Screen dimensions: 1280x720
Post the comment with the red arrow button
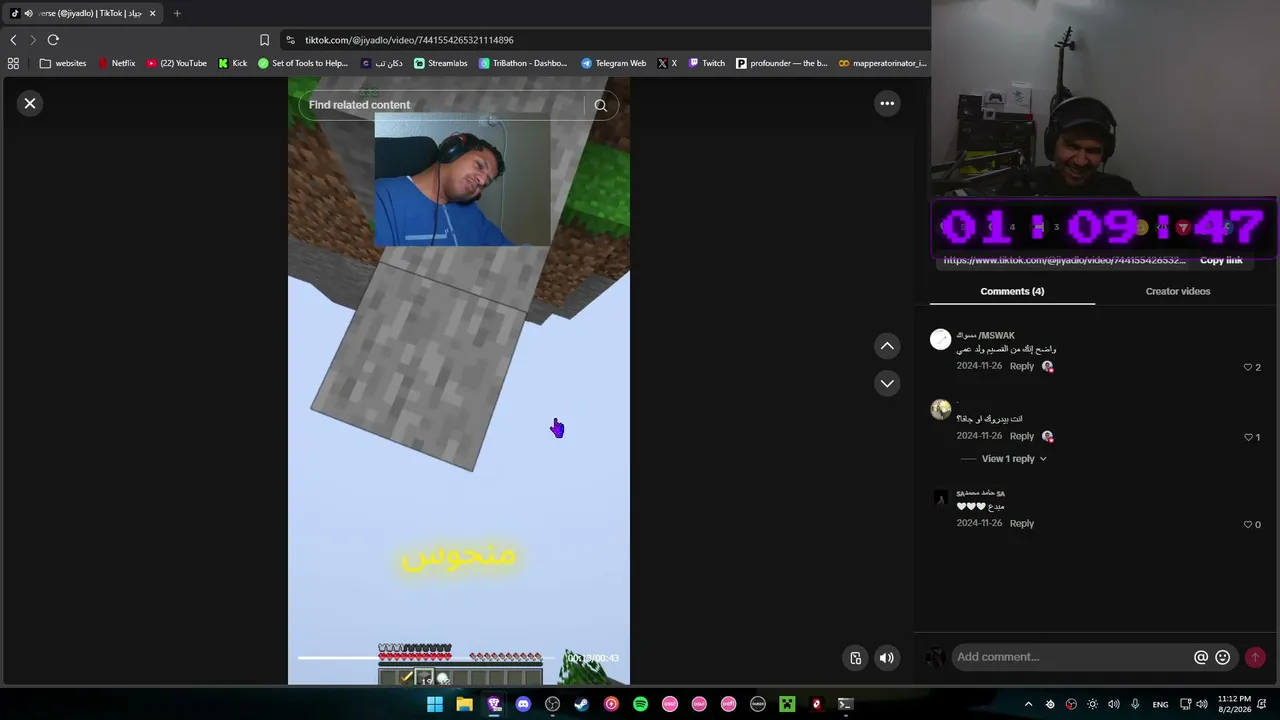1255,657
